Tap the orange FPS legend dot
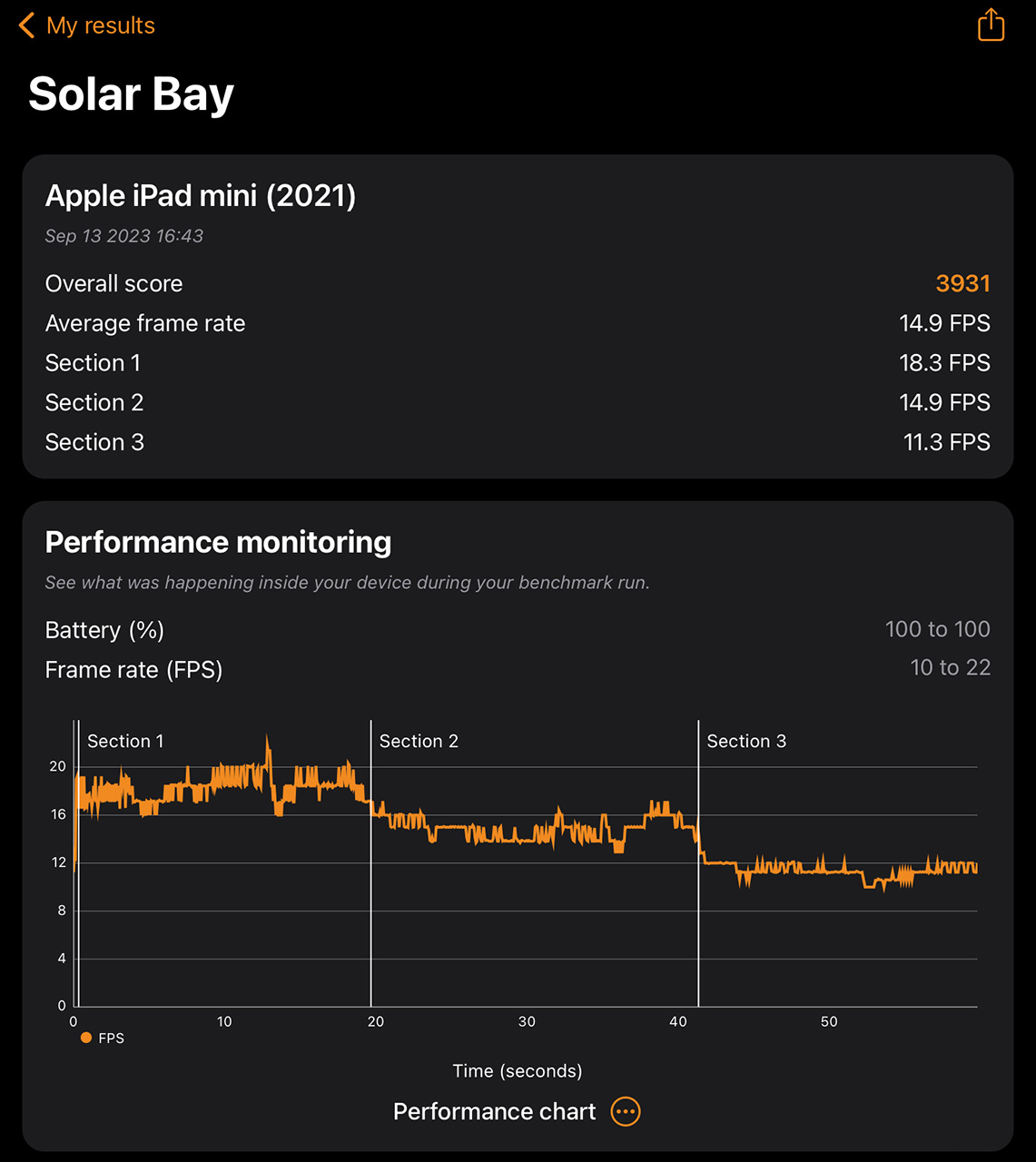Screen dimensions: 1036x1162 pos(86,1038)
